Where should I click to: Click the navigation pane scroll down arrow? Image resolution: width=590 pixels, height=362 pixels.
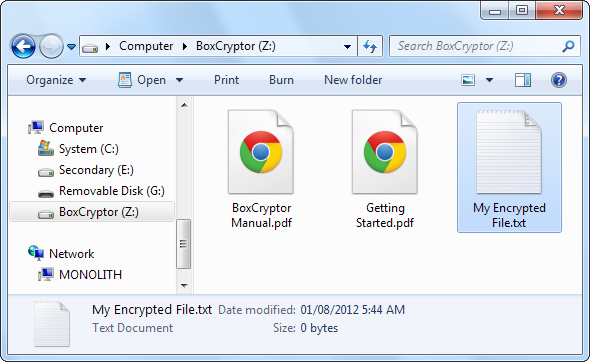click(x=184, y=286)
